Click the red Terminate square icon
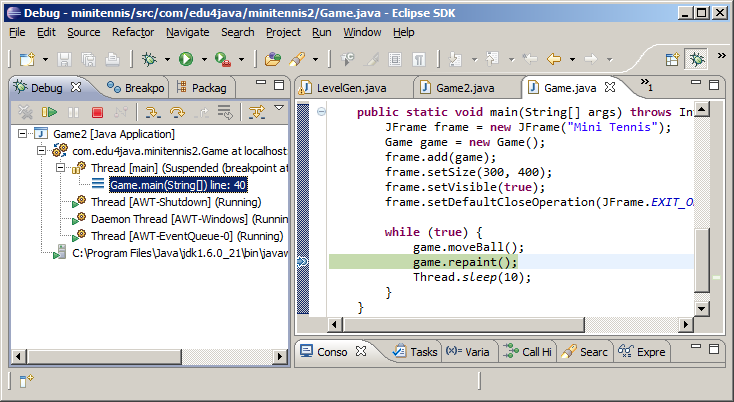 [x=97, y=112]
